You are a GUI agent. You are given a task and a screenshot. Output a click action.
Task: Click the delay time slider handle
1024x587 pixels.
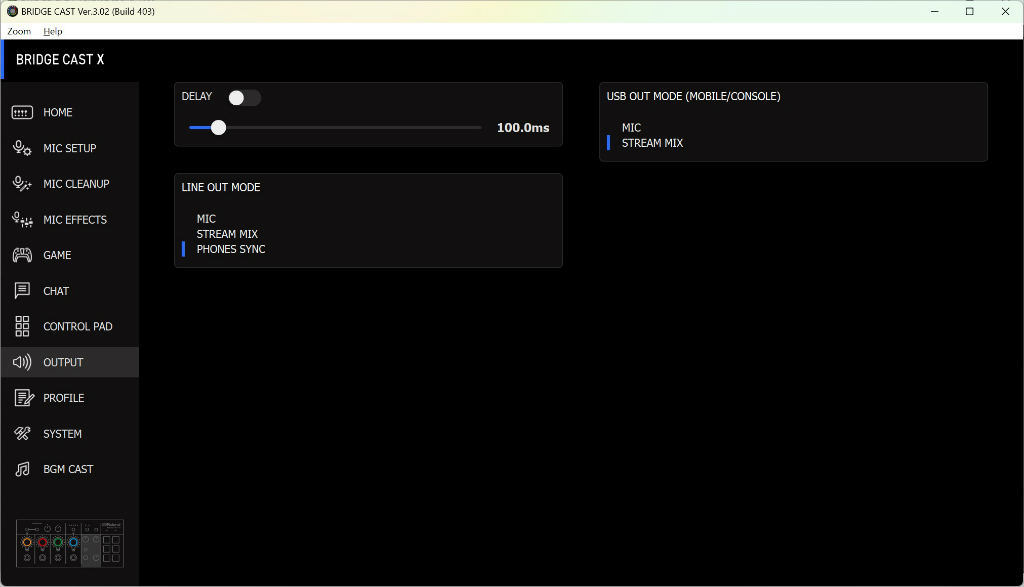coord(219,127)
